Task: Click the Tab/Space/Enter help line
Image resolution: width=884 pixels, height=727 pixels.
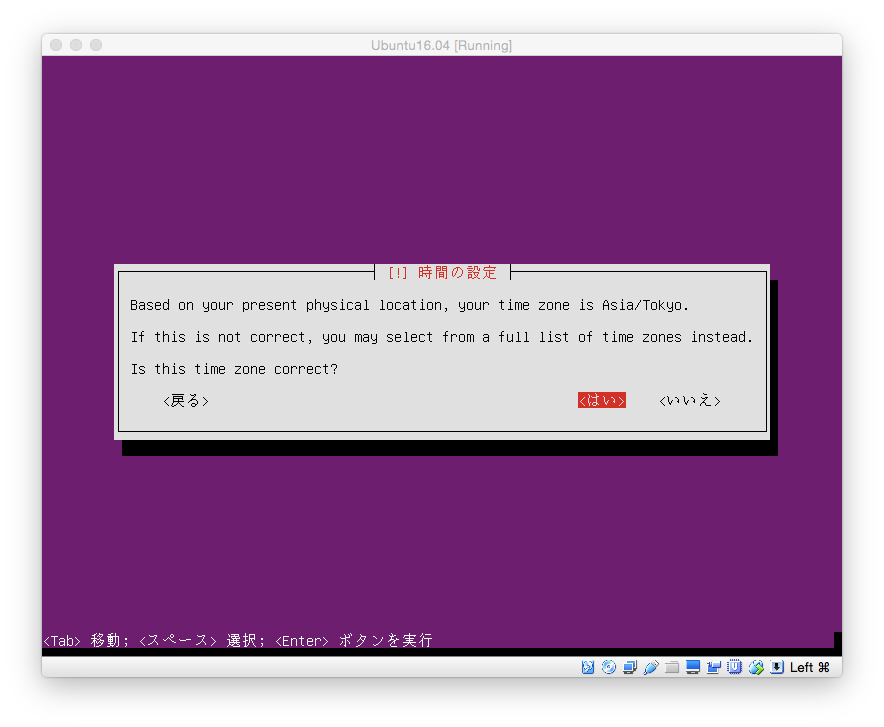Action: pos(238,640)
